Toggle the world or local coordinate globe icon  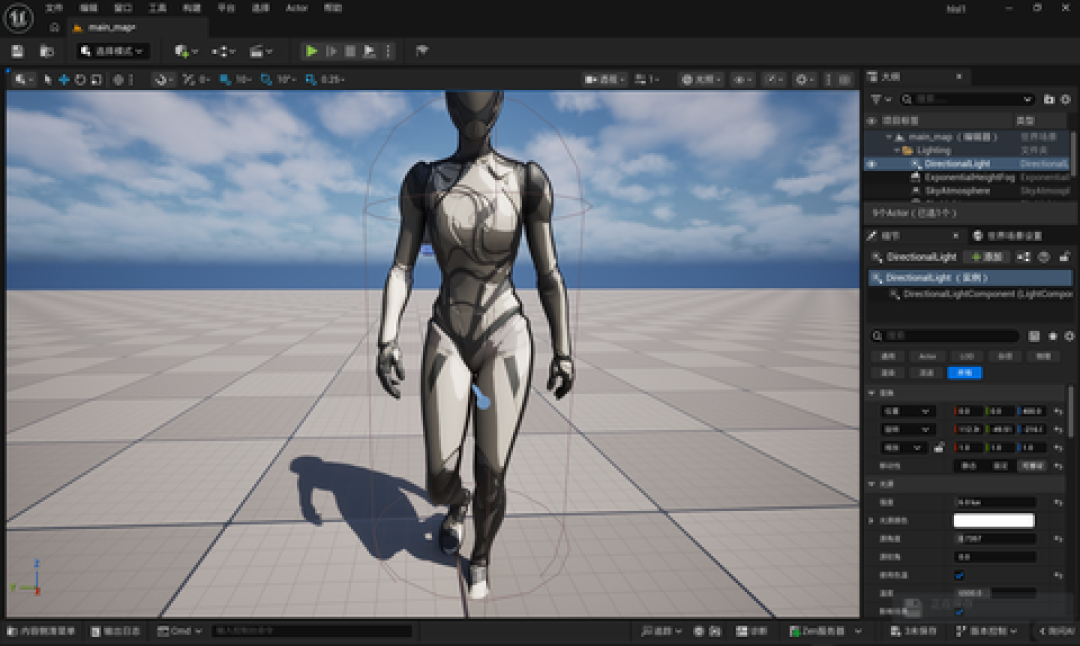(118, 80)
